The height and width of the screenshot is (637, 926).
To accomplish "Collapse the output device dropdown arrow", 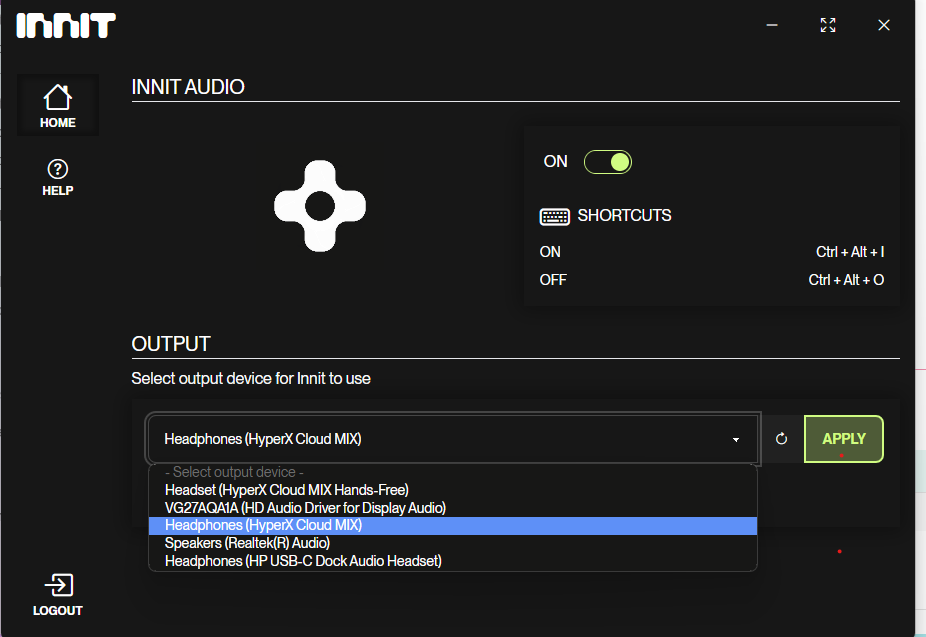I will 736,440.
